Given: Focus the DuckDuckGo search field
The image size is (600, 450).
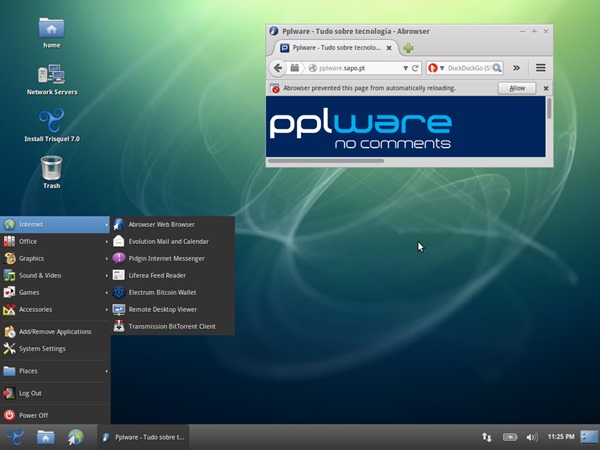Looking at the screenshot, I should (x=468, y=68).
